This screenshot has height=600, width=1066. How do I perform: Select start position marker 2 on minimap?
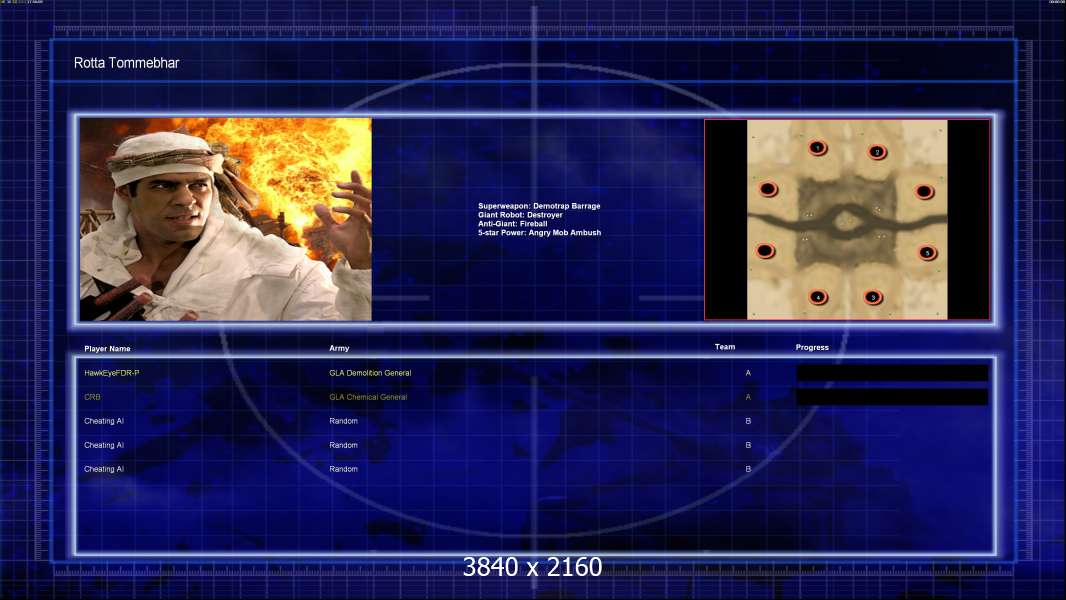877,152
